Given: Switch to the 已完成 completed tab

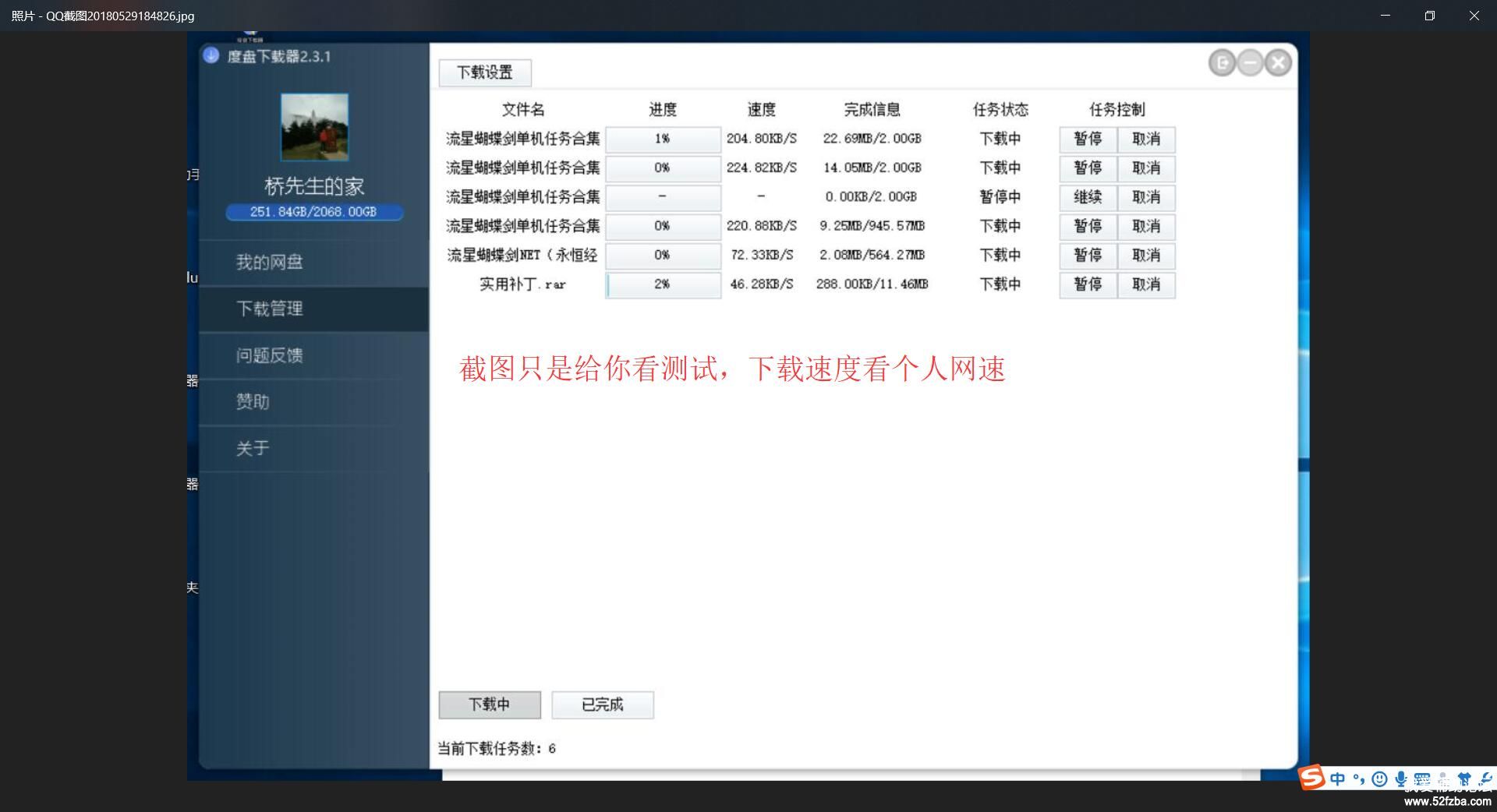Looking at the screenshot, I should 602,704.
